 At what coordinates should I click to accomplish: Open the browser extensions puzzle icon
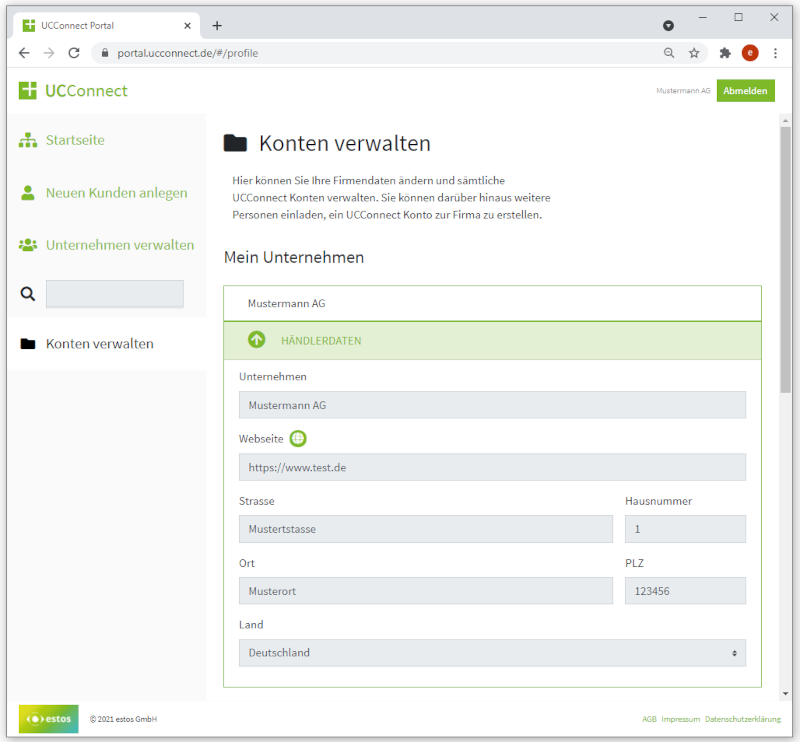tap(725, 53)
